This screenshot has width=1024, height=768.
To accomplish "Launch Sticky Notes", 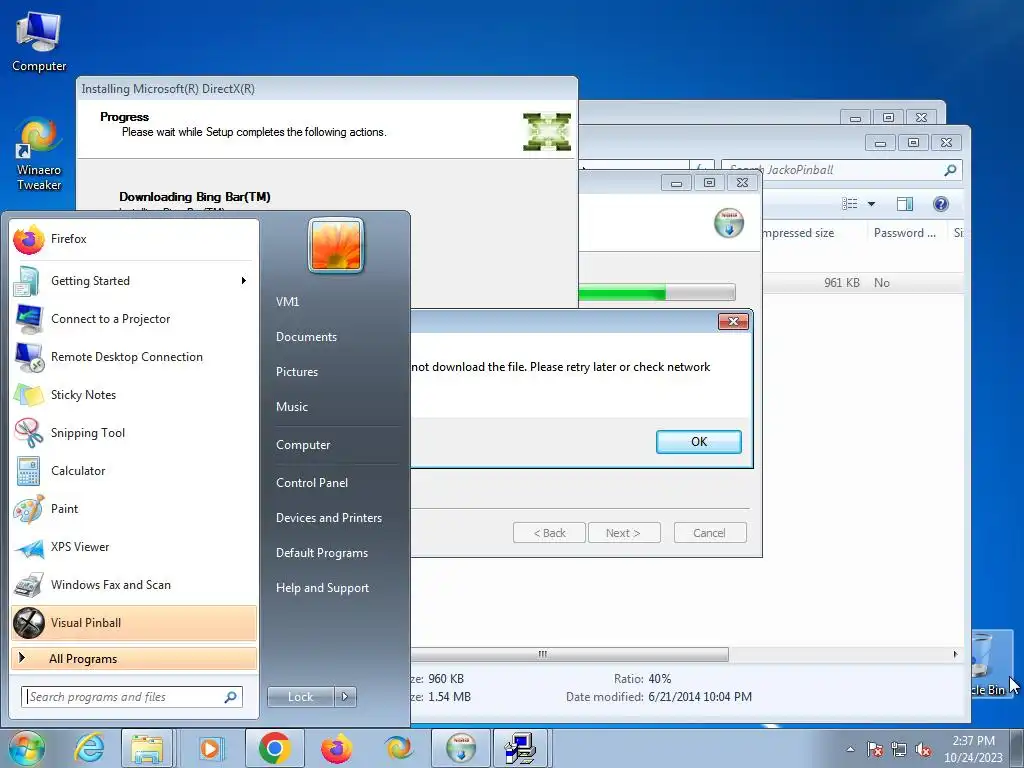I will [x=134, y=394].
